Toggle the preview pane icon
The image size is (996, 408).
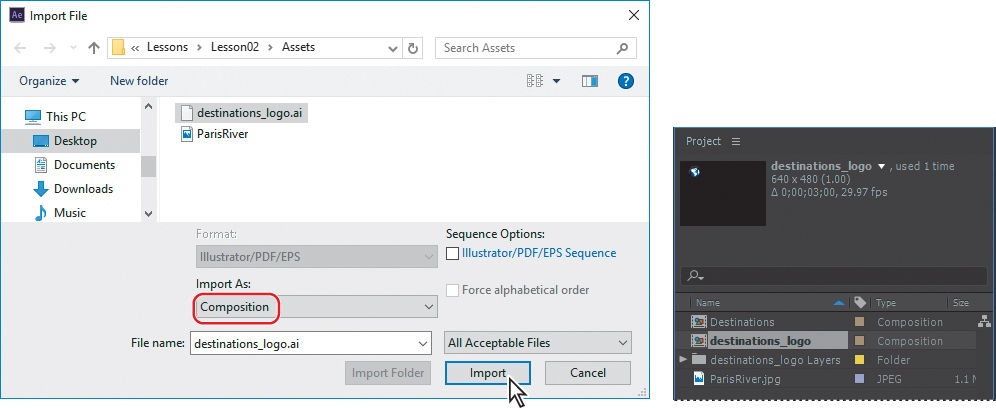point(590,81)
